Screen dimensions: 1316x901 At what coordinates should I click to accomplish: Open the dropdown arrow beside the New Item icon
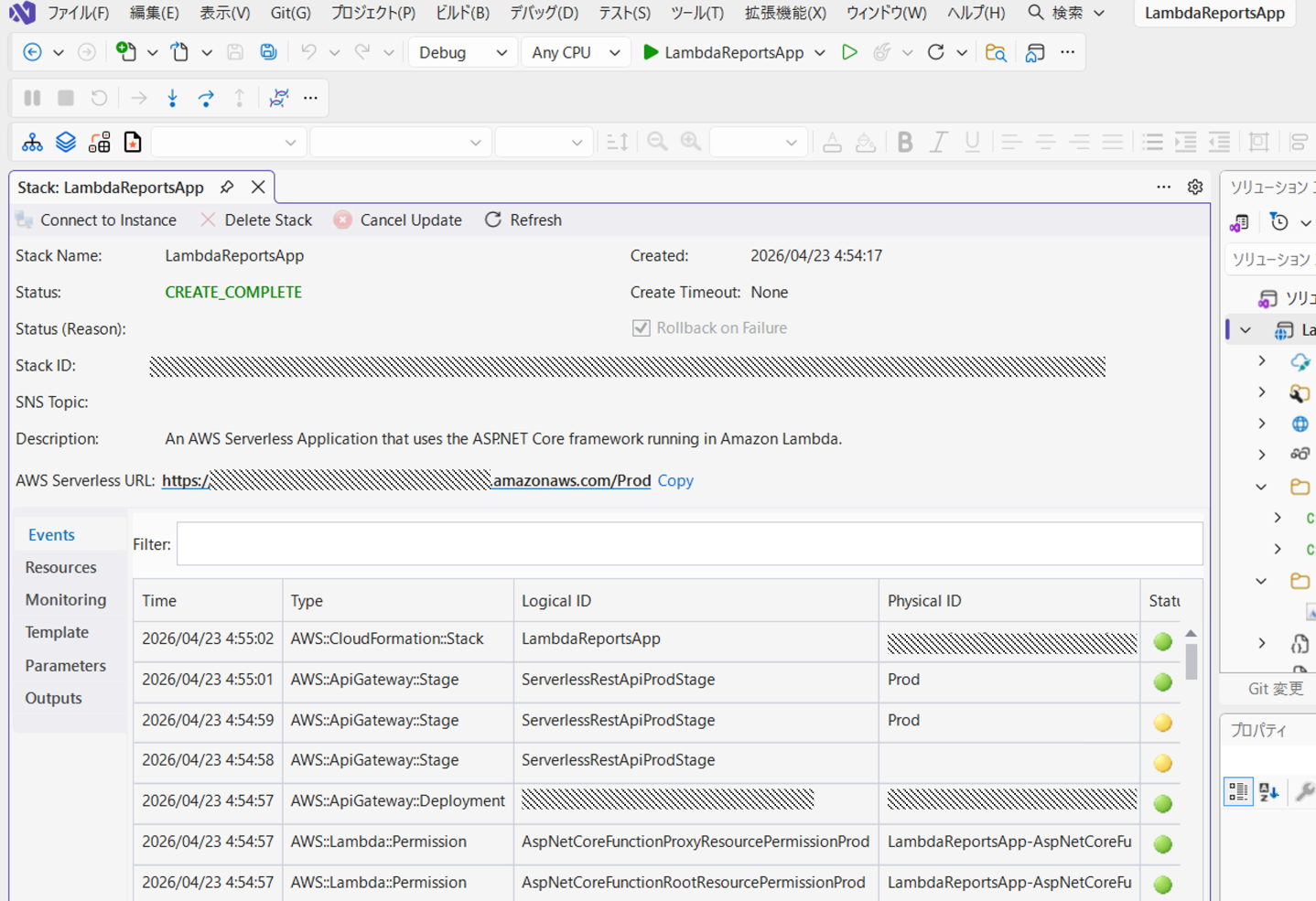152,52
